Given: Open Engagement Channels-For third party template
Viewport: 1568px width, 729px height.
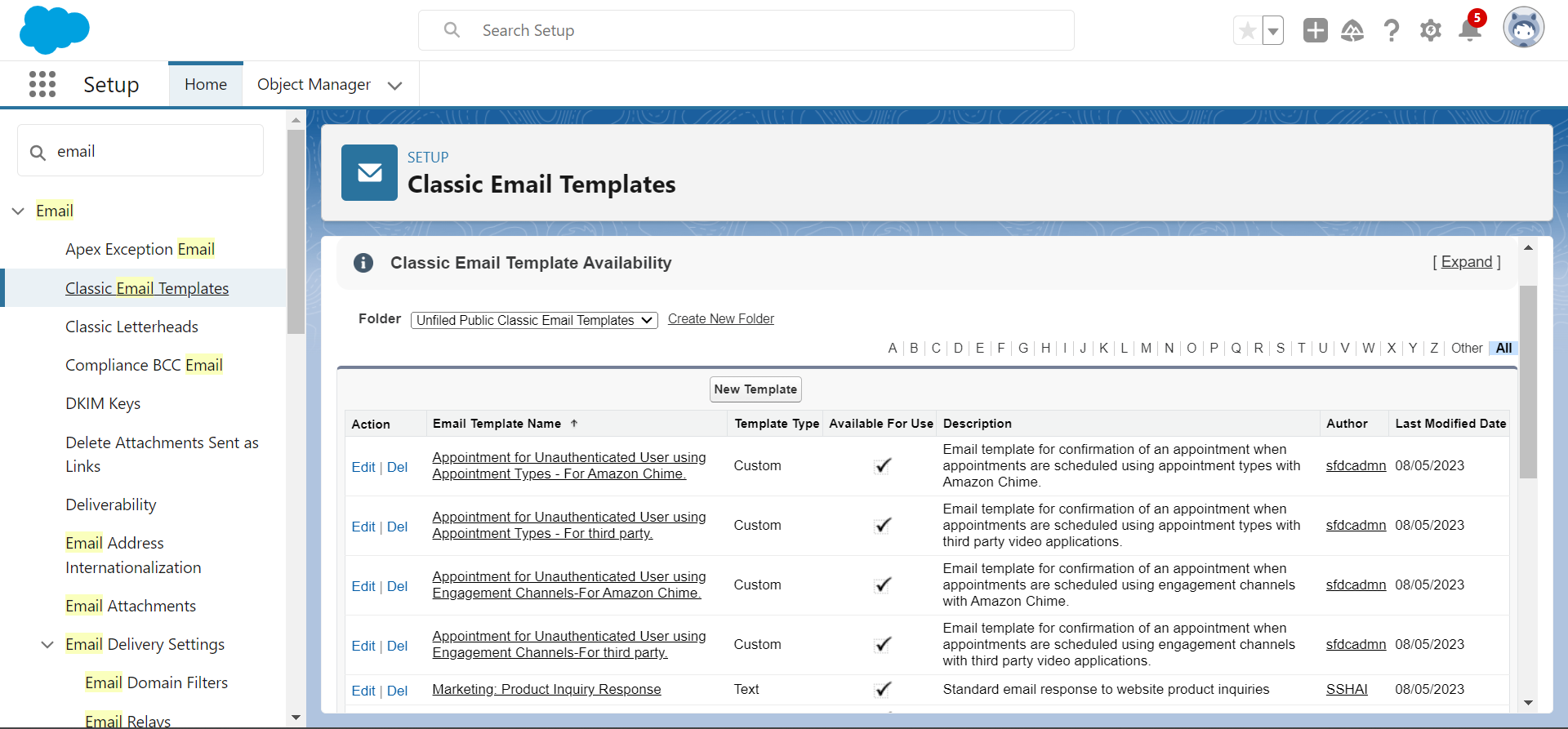Looking at the screenshot, I should (569, 644).
